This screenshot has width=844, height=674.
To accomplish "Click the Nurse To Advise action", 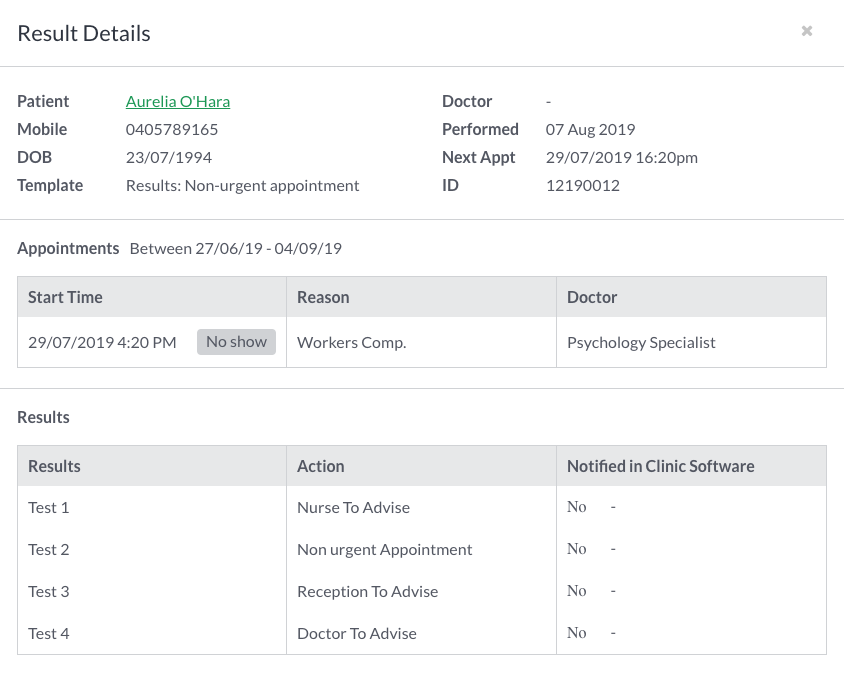I will point(353,507).
